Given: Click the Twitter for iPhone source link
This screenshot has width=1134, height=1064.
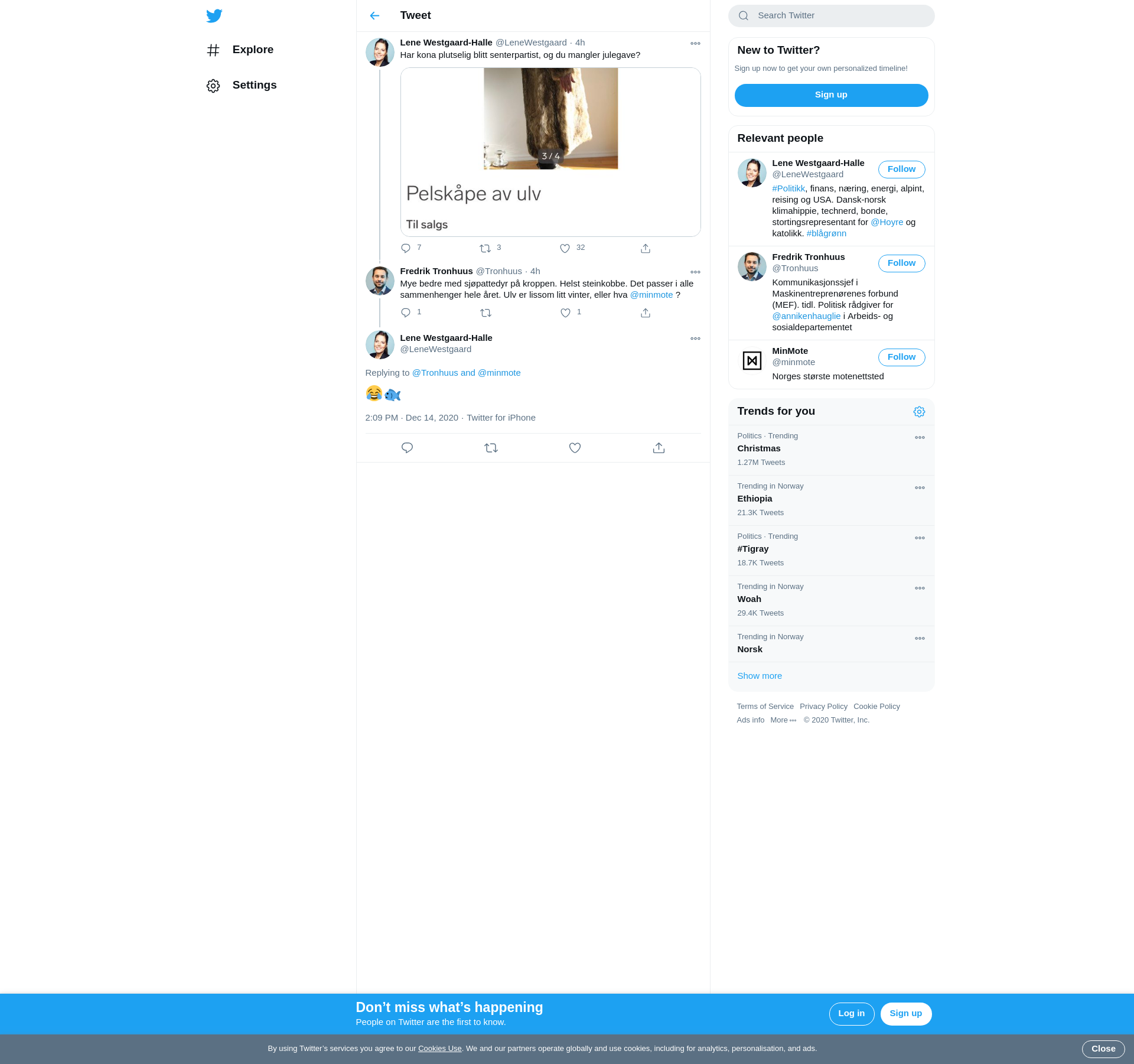Looking at the screenshot, I should 501,418.
